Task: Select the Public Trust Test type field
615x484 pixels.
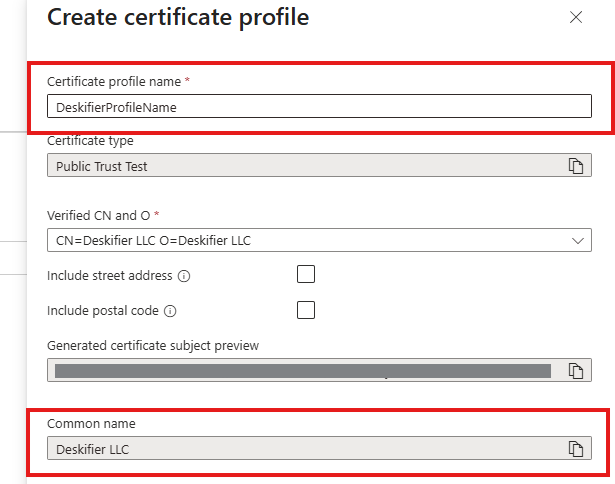Action: tap(319, 165)
